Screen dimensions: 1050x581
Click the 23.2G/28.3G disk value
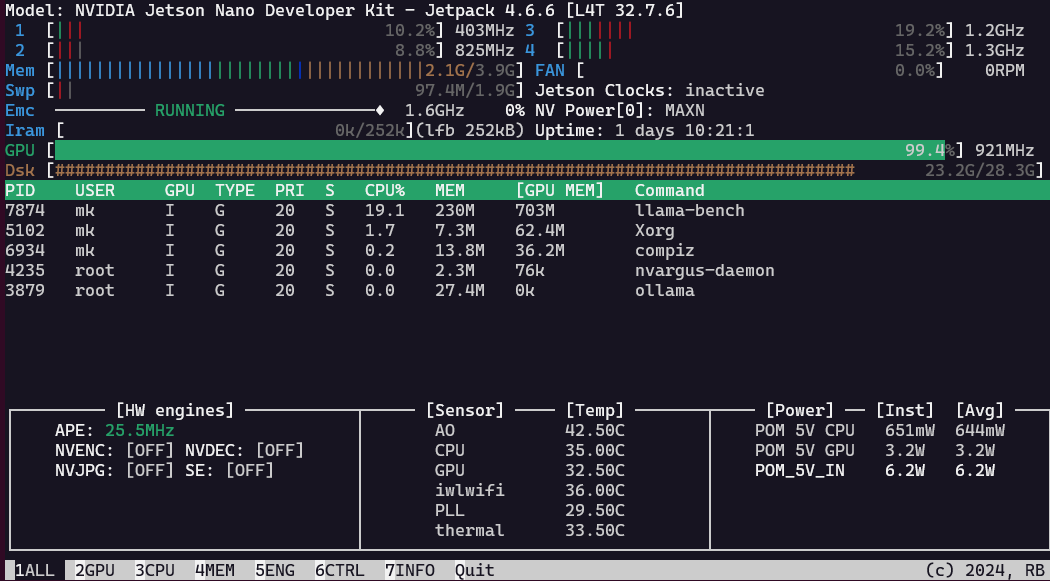click(x=980, y=170)
